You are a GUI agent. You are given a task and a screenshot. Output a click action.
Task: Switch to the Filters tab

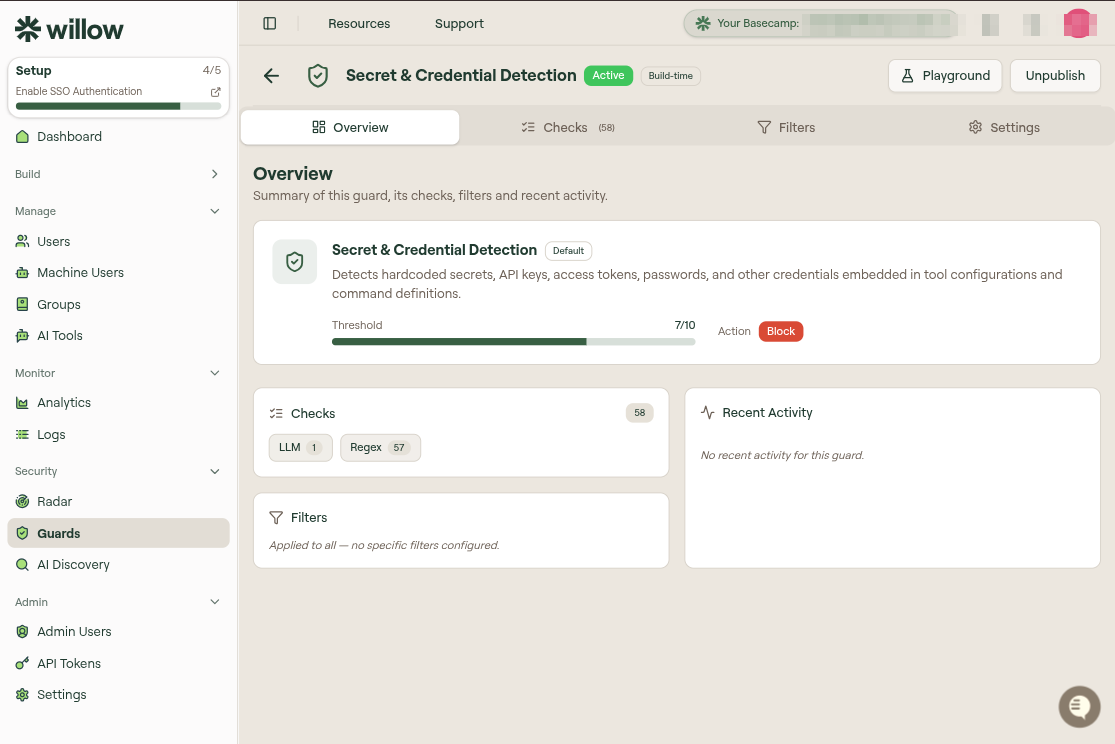pyautogui.click(x=786, y=127)
